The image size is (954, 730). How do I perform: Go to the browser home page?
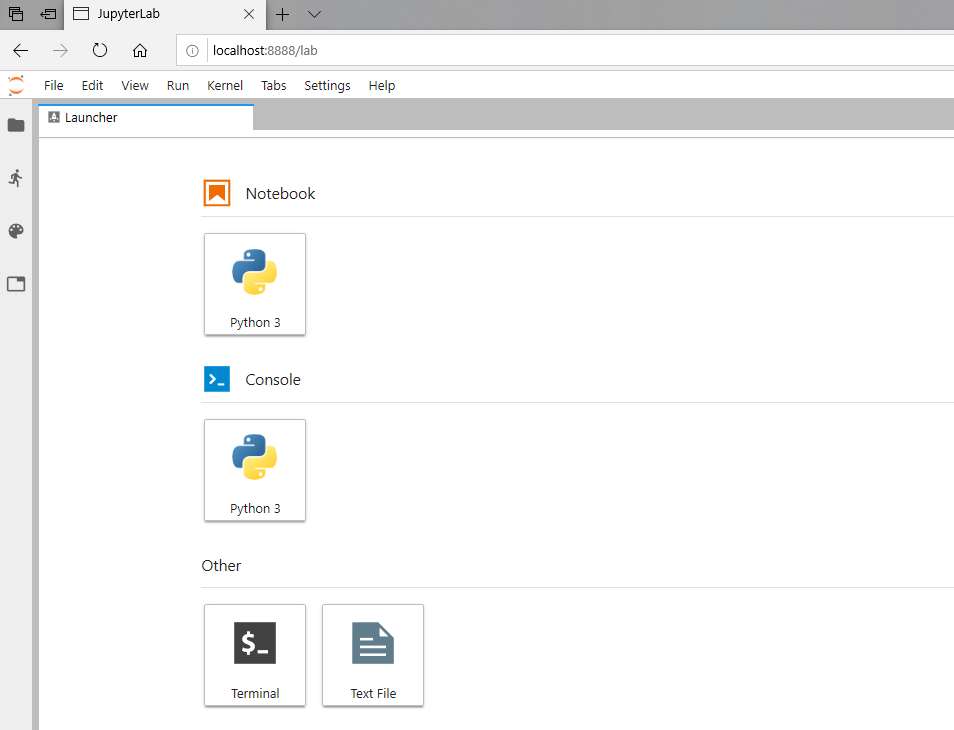click(140, 50)
